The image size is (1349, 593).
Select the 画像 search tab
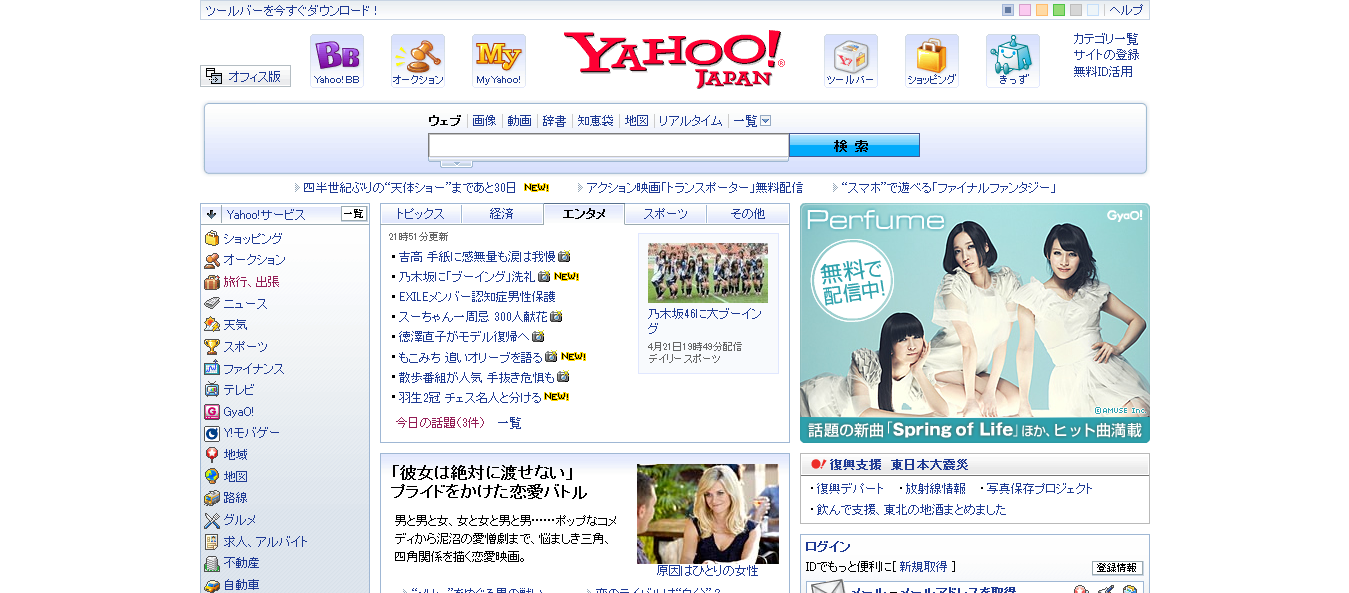[x=484, y=121]
